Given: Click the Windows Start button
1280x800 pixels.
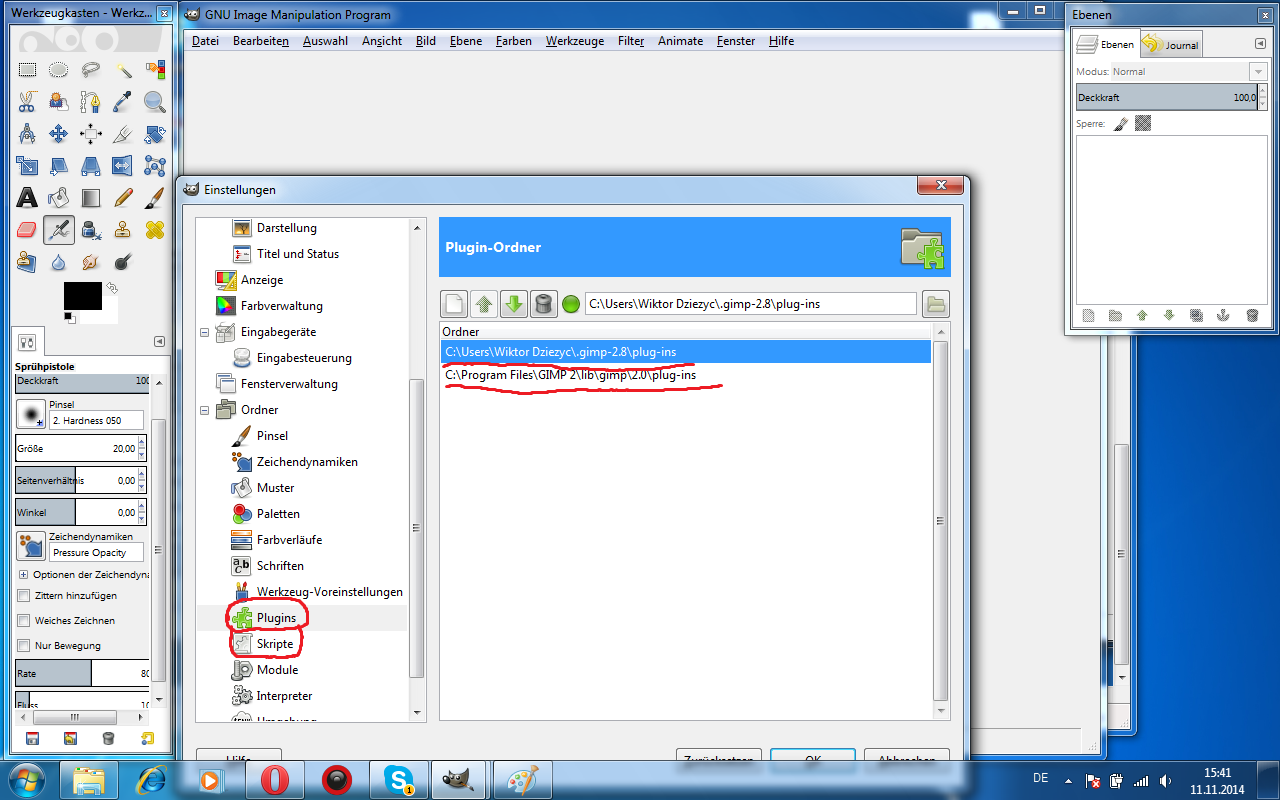Looking at the screenshot, I should coord(25,780).
